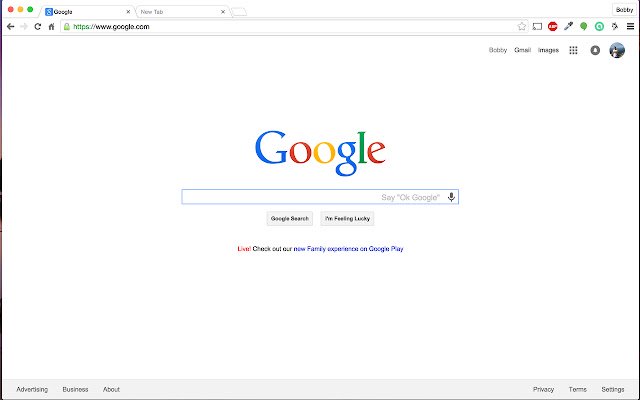Reload the page with the refresh icon

coord(38,27)
